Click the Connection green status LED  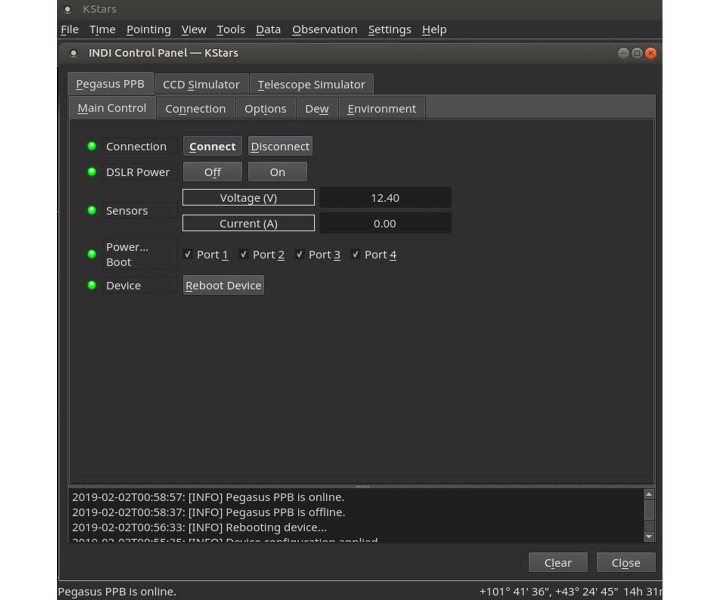(x=92, y=146)
